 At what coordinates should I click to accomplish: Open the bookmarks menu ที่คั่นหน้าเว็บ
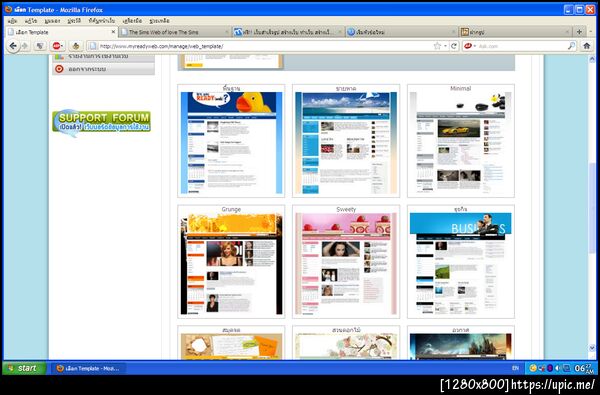pos(102,21)
